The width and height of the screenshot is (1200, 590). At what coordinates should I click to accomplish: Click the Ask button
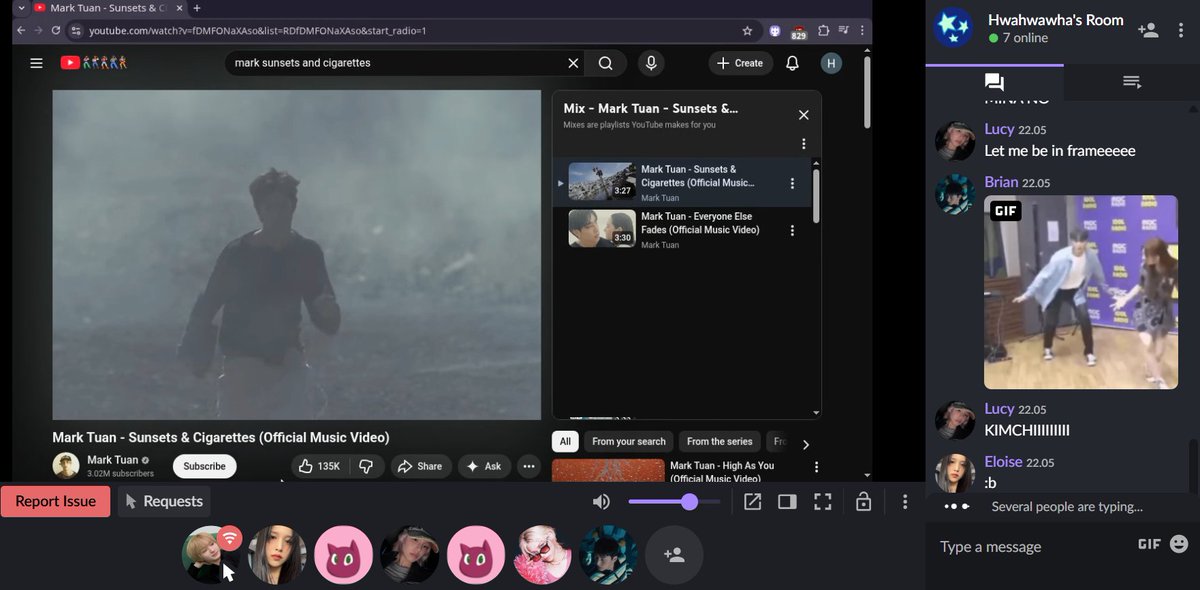click(484, 466)
